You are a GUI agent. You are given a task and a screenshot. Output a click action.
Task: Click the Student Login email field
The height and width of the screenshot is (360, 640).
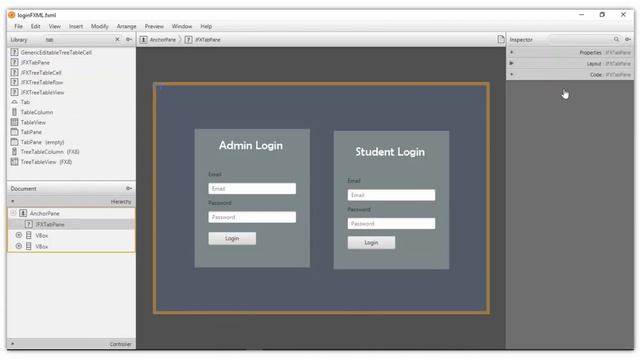tap(391, 195)
